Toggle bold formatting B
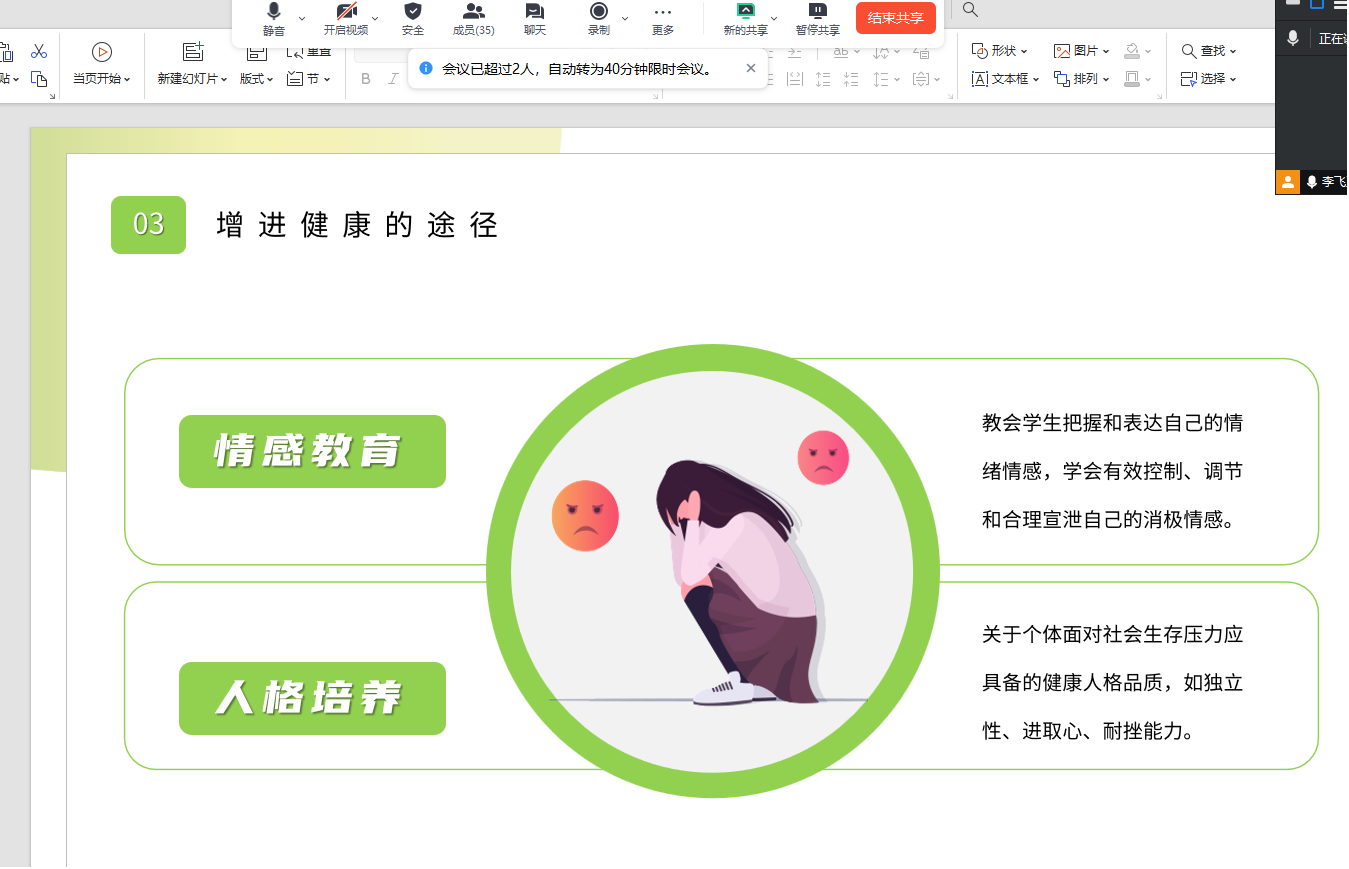Image resolution: width=1349 pixels, height=869 pixels. (x=366, y=79)
